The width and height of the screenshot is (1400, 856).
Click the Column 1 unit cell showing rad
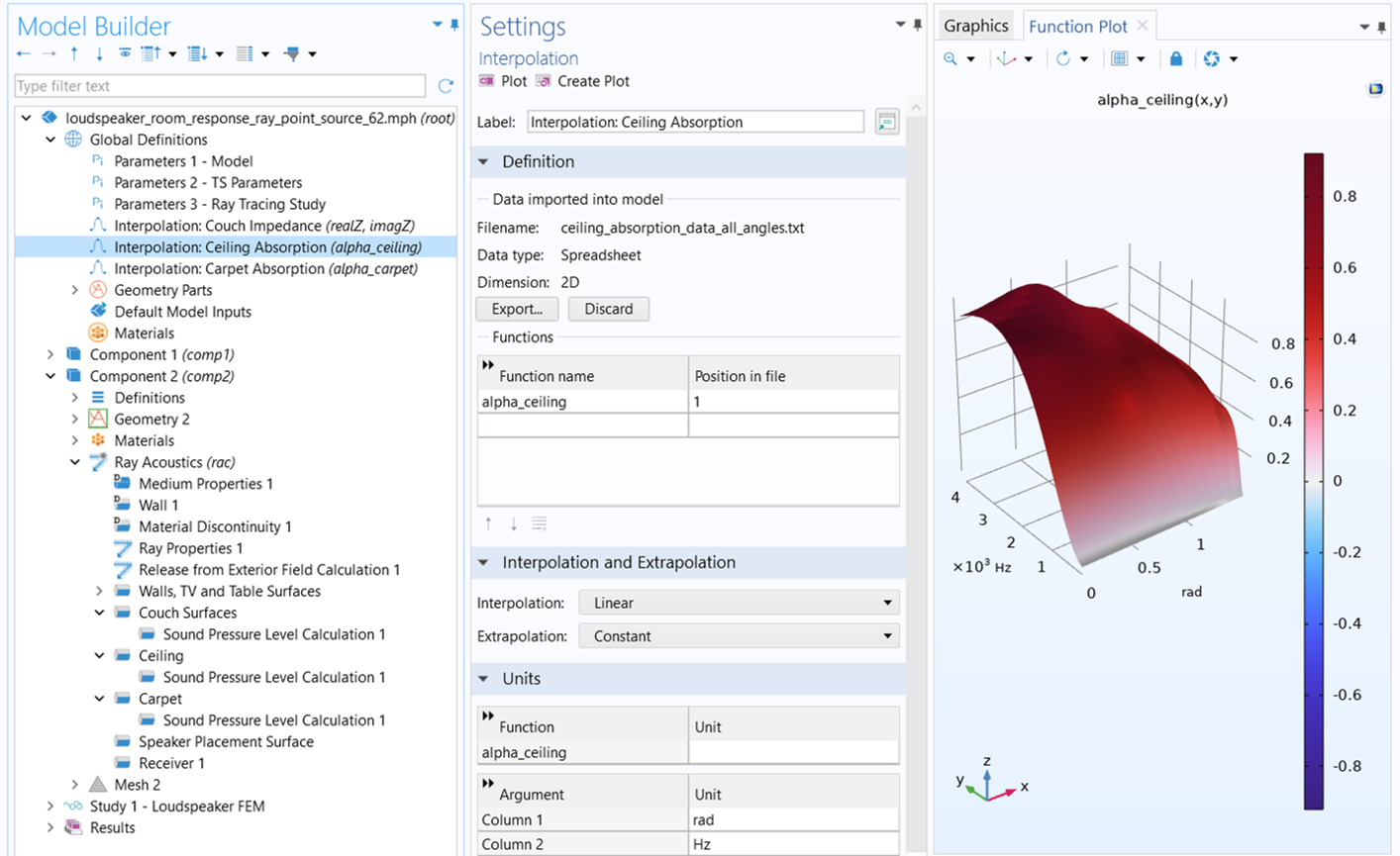point(794,819)
